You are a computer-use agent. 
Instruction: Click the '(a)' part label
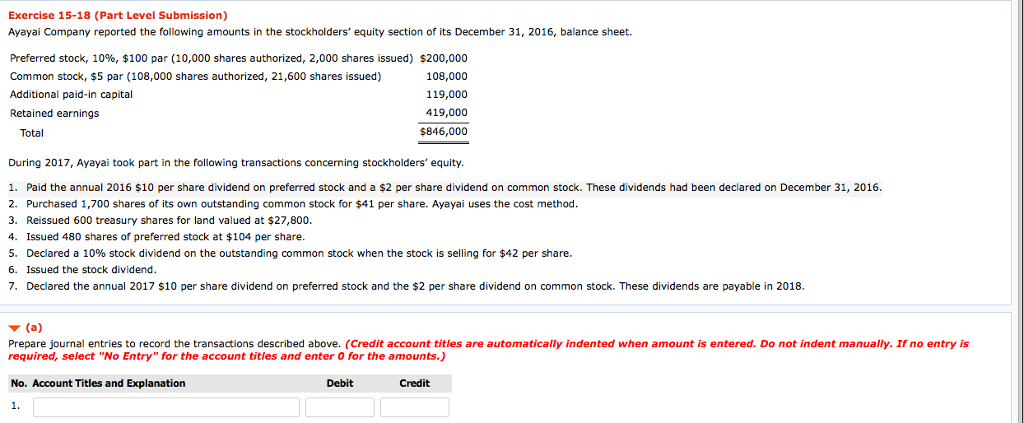click(x=33, y=327)
